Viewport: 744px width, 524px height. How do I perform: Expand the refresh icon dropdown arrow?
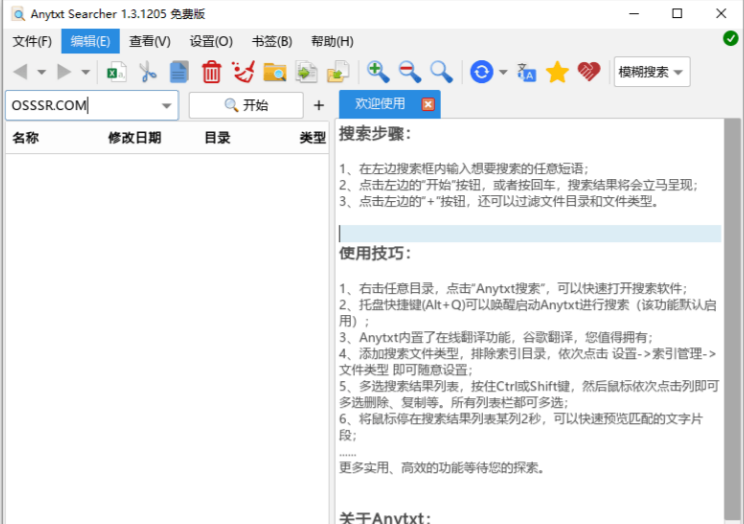pyautogui.click(x=503, y=71)
